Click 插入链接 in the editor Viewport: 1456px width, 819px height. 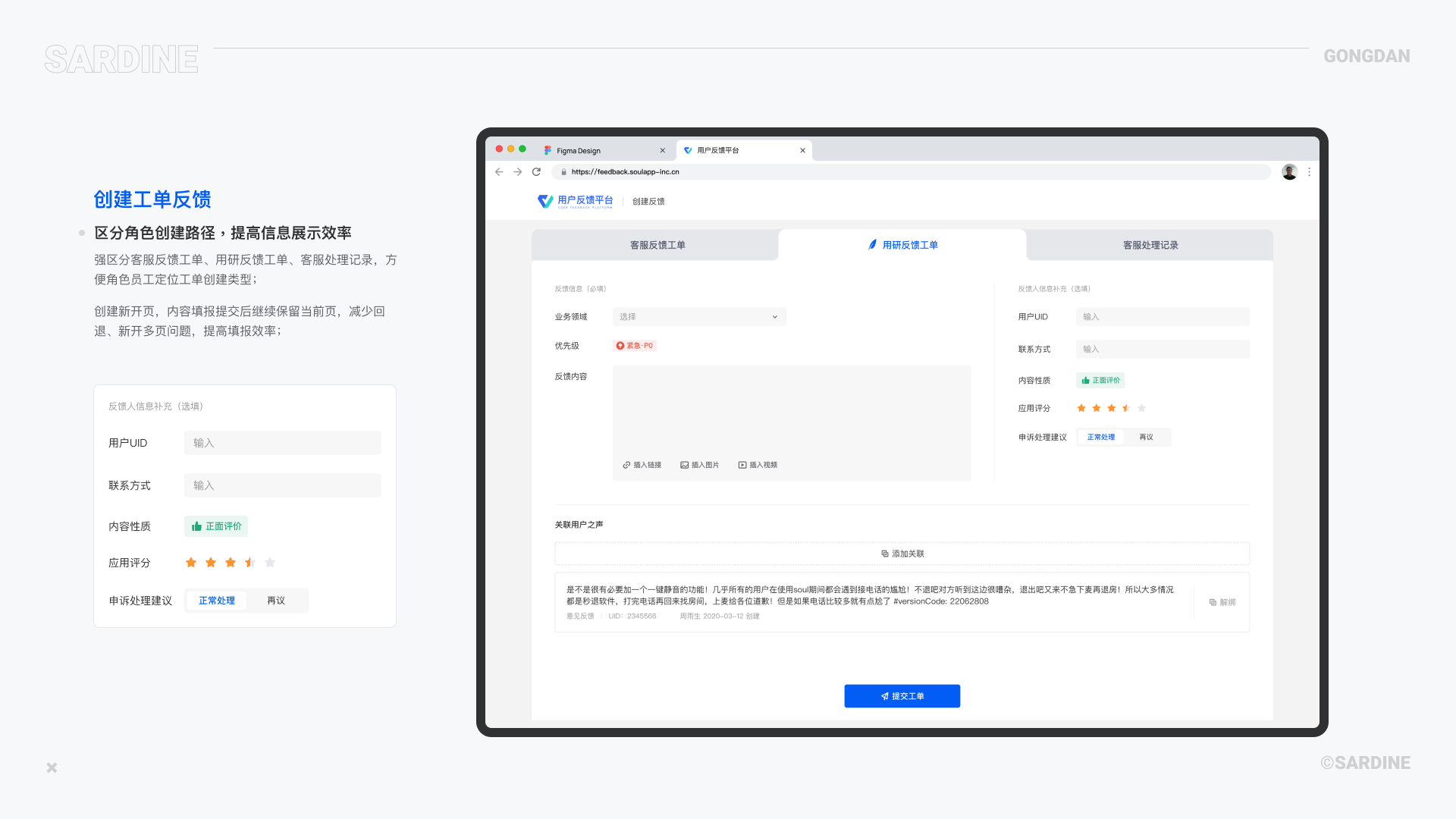(x=642, y=465)
